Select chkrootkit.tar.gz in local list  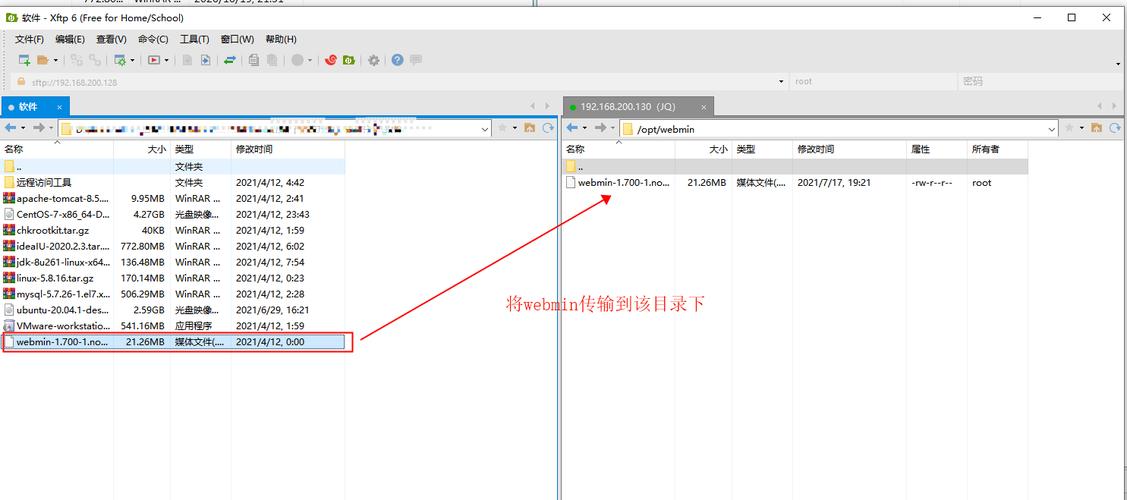[x=172, y=230]
